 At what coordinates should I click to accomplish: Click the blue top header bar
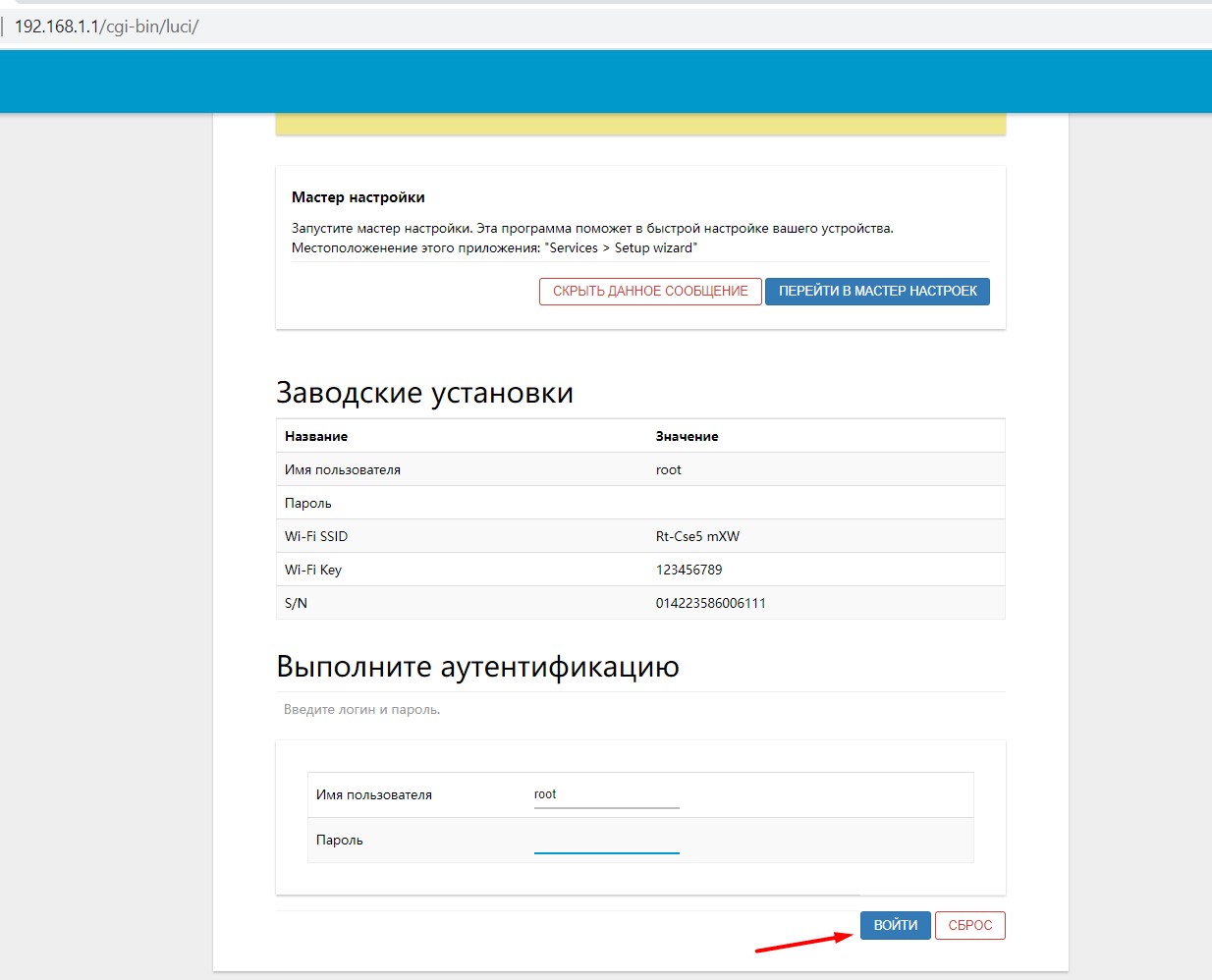pyautogui.click(x=605, y=82)
